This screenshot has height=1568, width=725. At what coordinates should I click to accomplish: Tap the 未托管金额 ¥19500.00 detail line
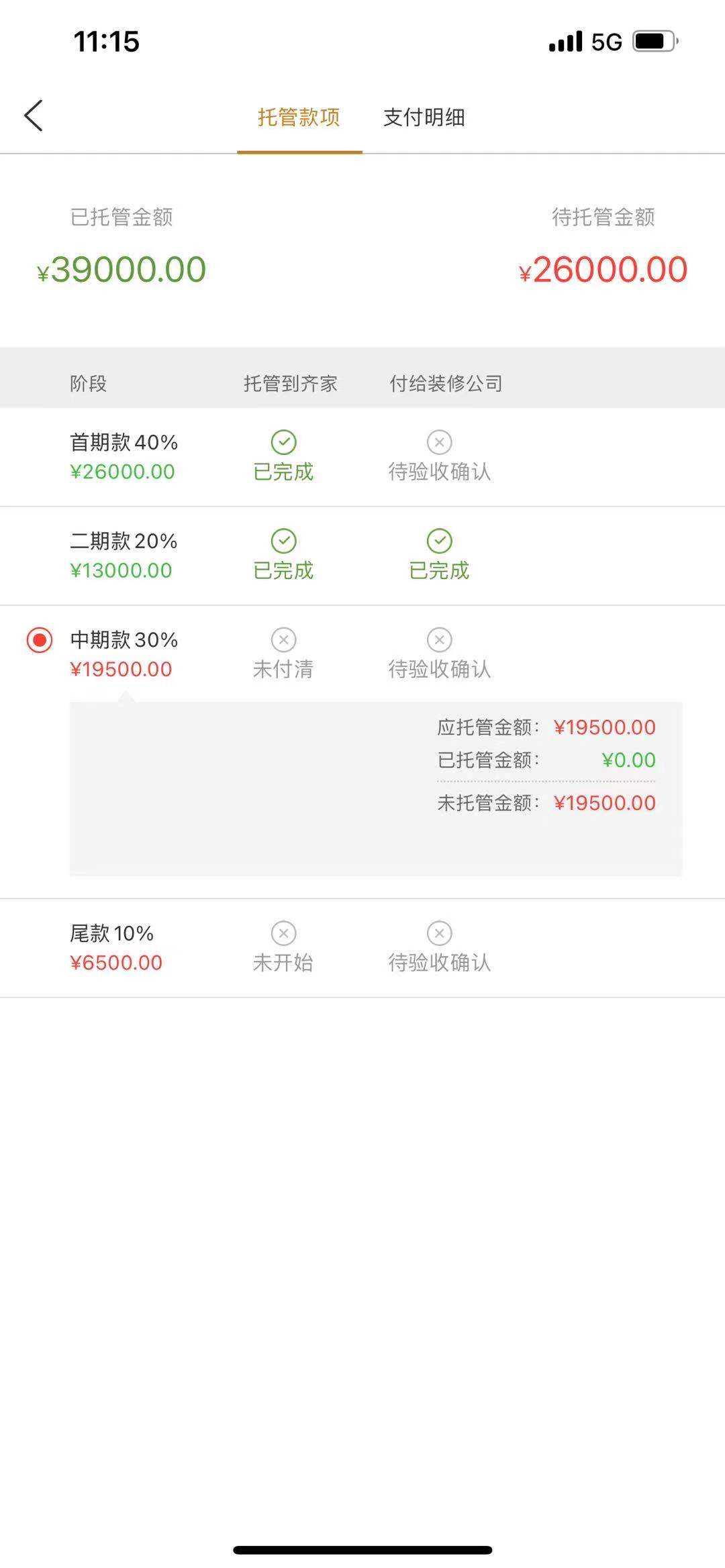546,803
